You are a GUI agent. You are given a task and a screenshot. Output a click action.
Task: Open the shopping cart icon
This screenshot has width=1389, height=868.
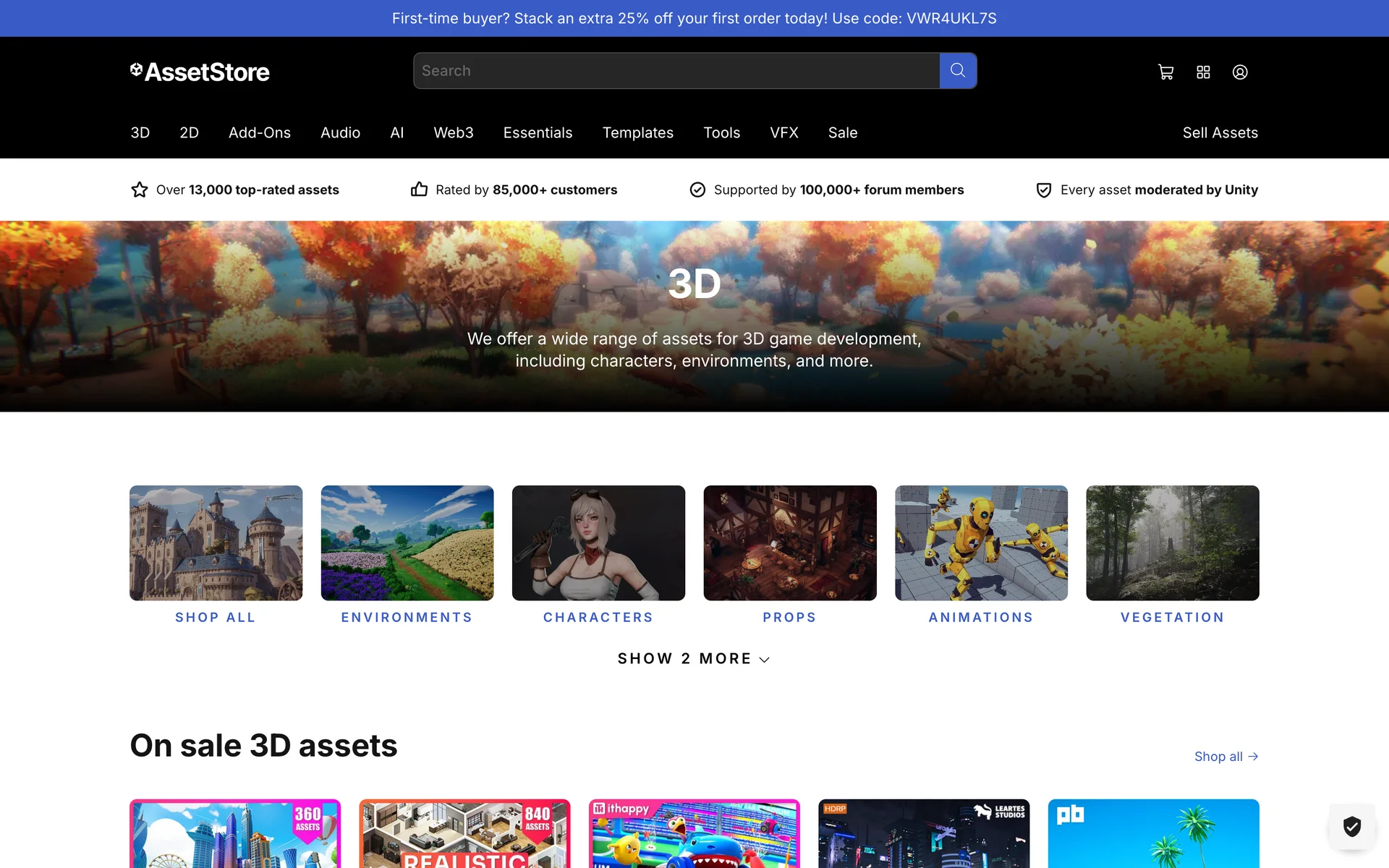pos(1165,72)
